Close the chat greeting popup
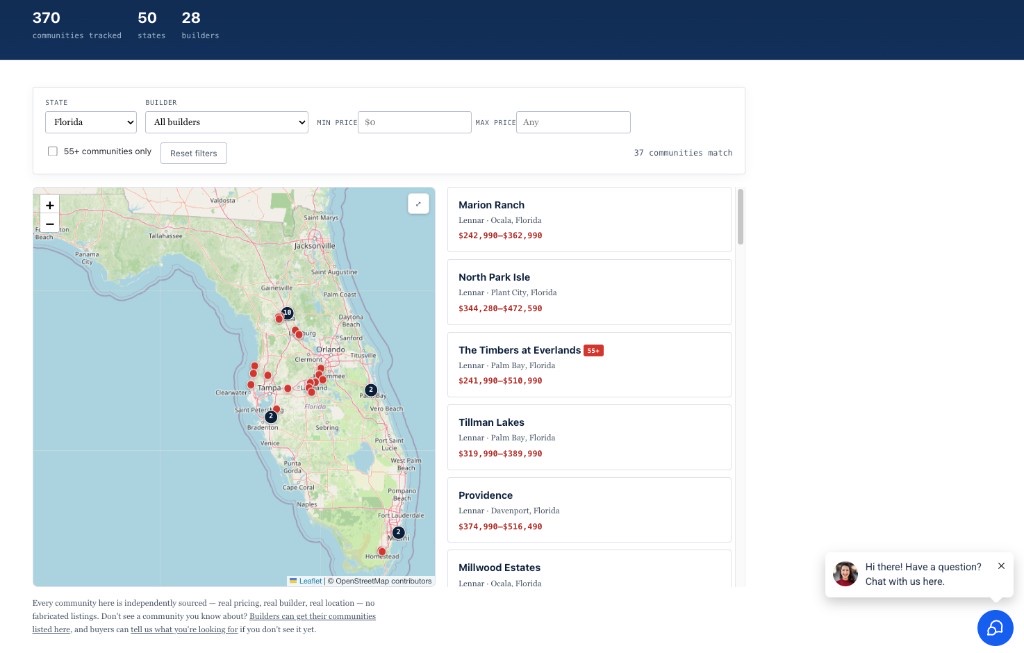Screen dimensions: 1024x653 tap(1001, 566)
